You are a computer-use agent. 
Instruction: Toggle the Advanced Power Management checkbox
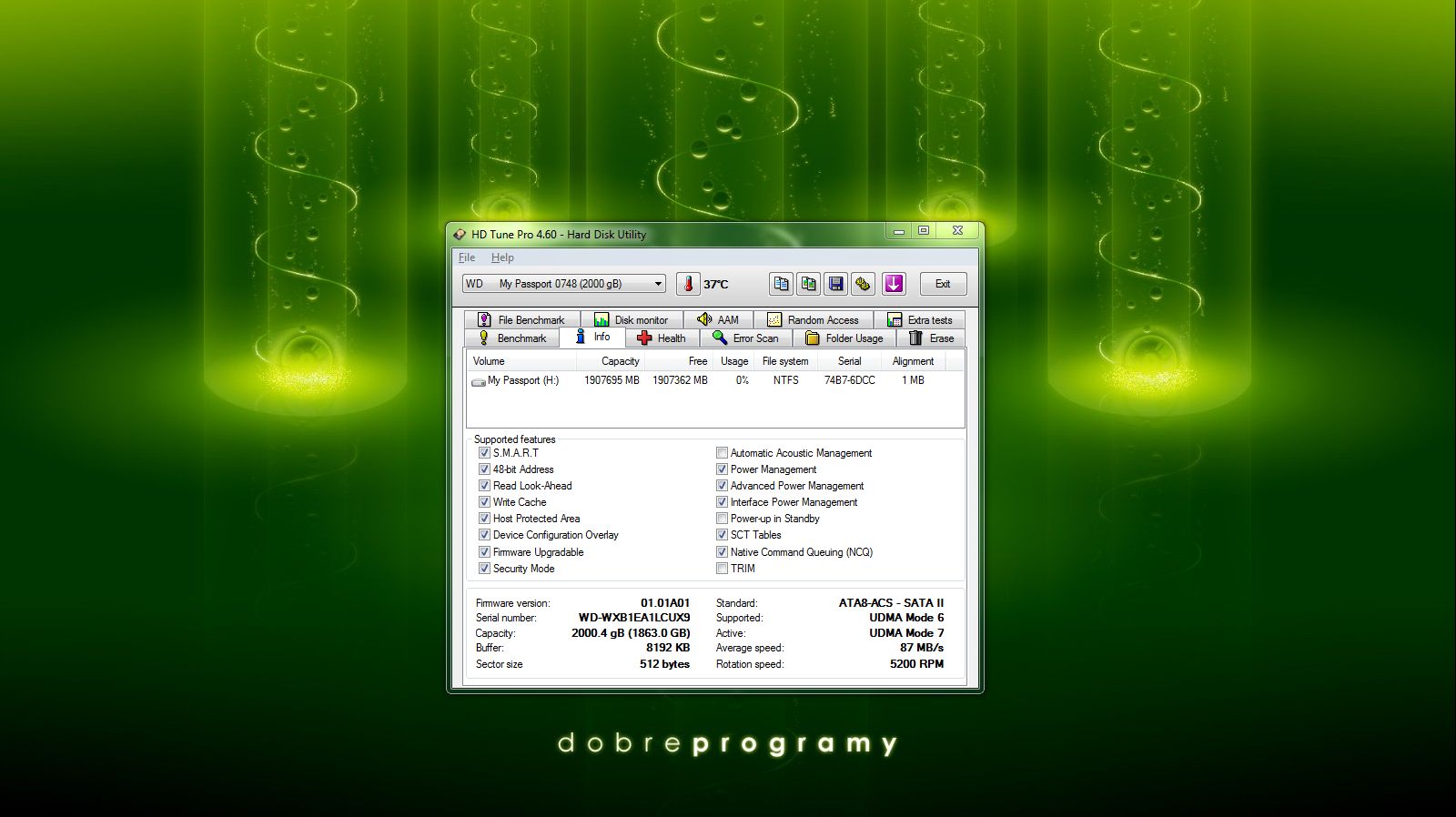(x=722, y=485)
